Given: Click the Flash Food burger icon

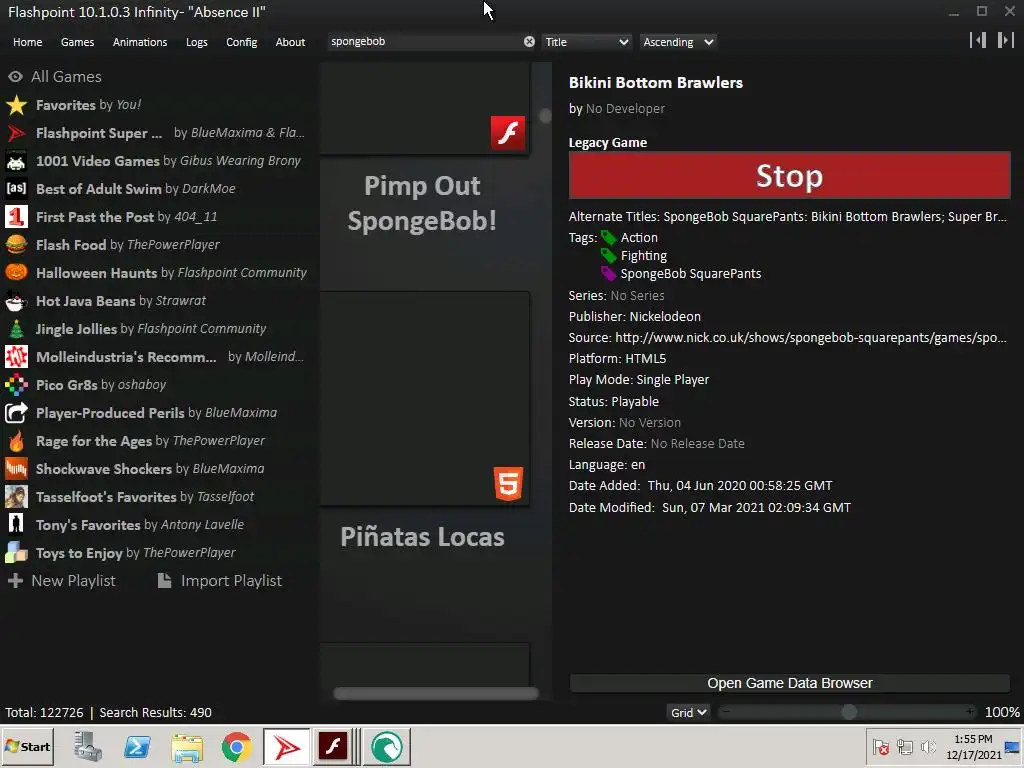Looking at the screenshot, I should click(x=16, y=245).
